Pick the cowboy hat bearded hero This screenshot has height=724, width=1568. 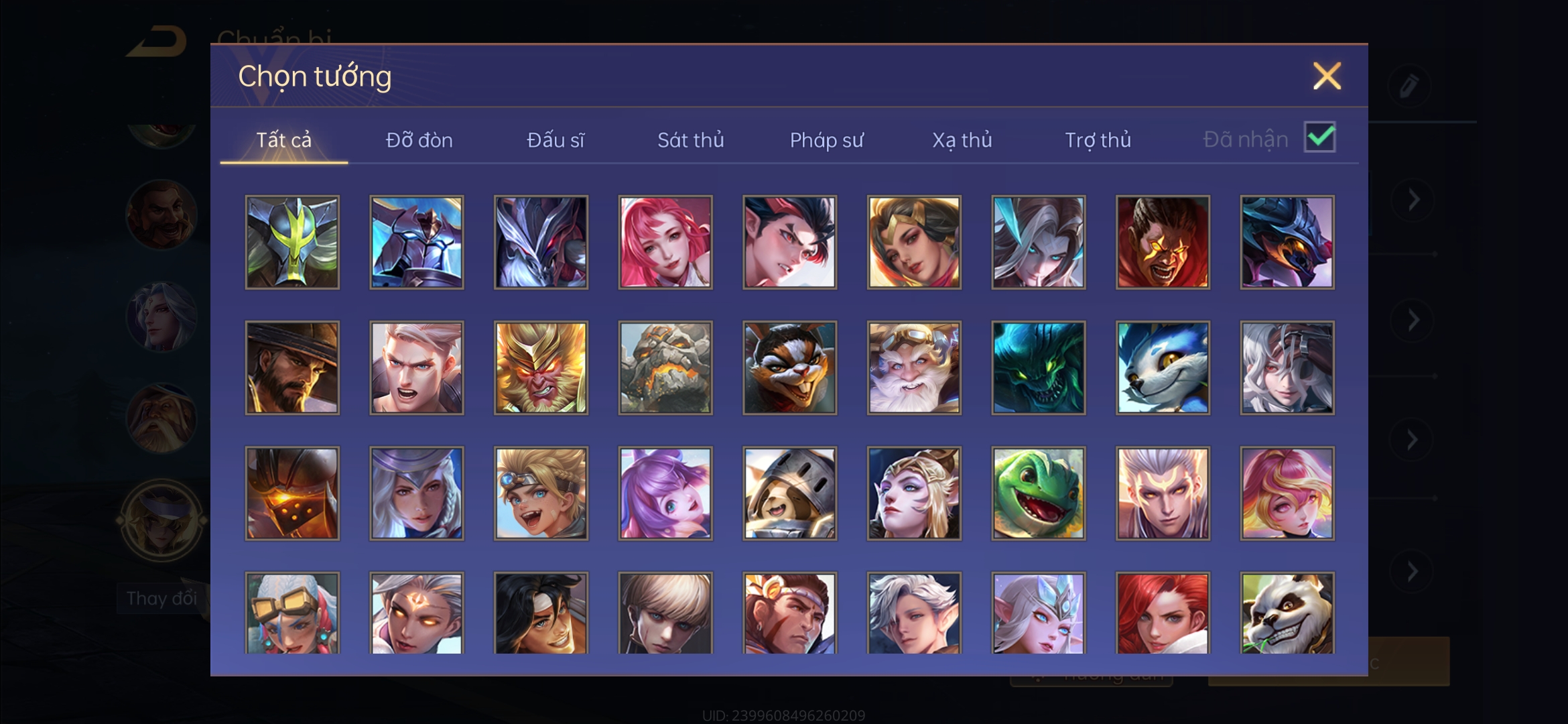[292, 367]
